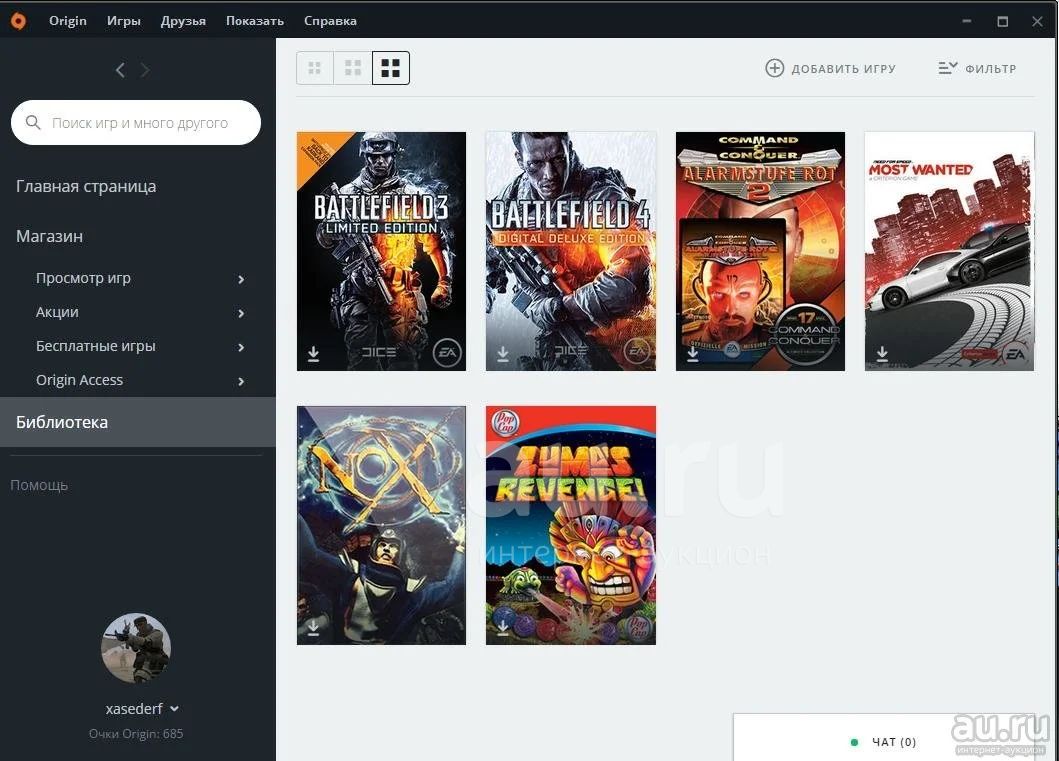Image resolution: width=1059 pixels, height=761 pixels.
Task: Select the Battlefield 4 Digital Deluxe cover
Action: 571,251
